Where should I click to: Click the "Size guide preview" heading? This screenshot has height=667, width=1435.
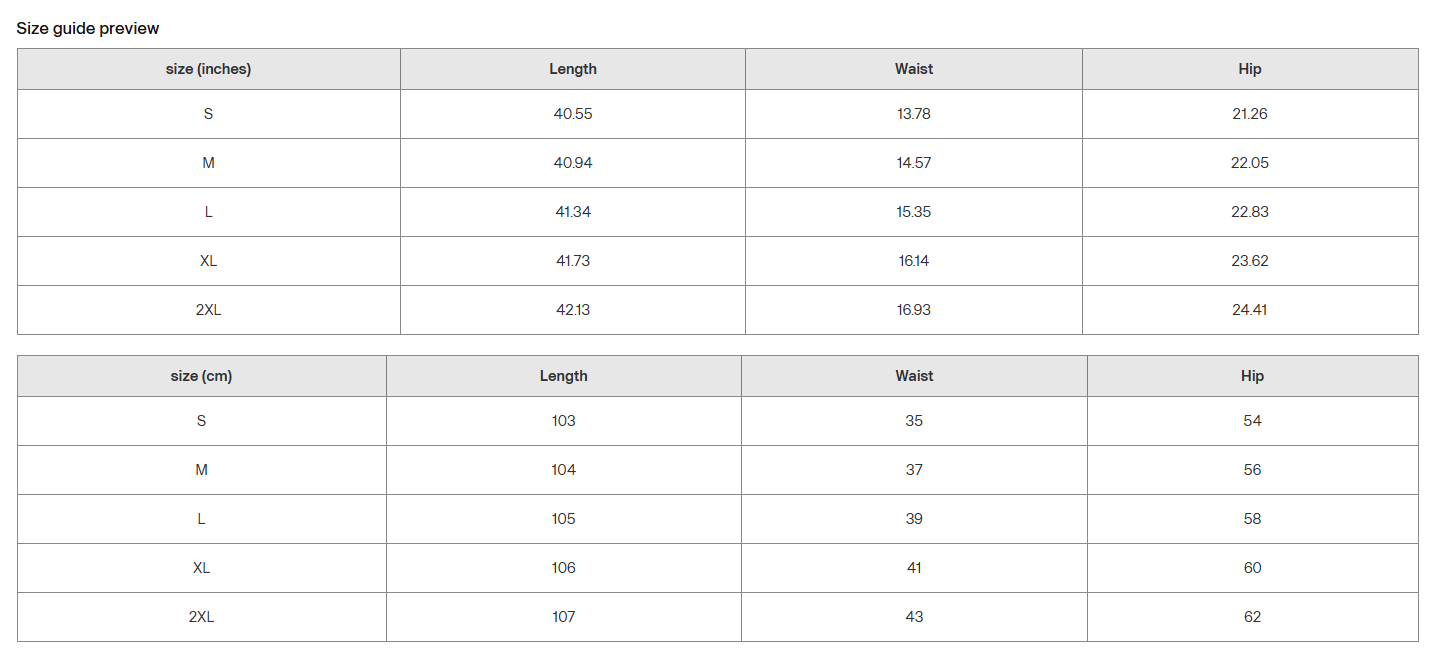tap(88, 28)
